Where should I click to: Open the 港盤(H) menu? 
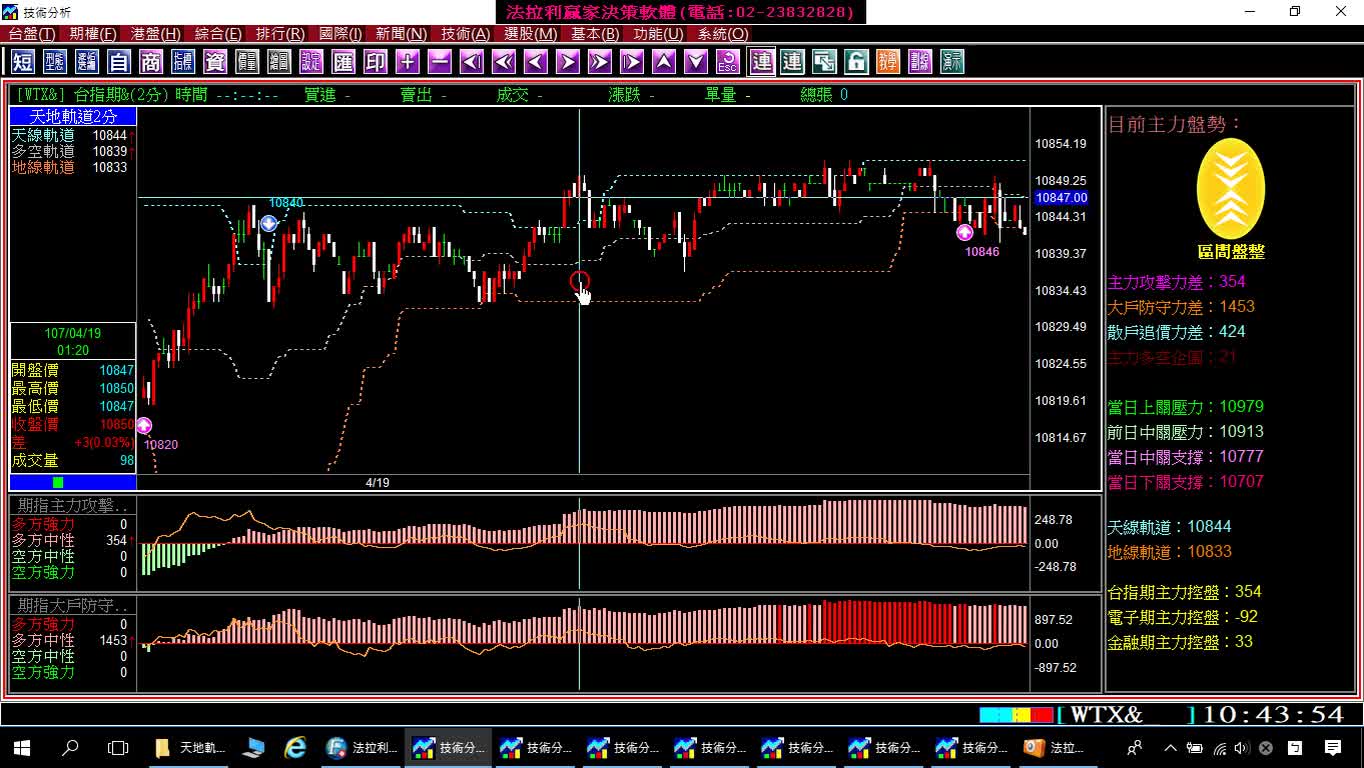pos(156,34)
